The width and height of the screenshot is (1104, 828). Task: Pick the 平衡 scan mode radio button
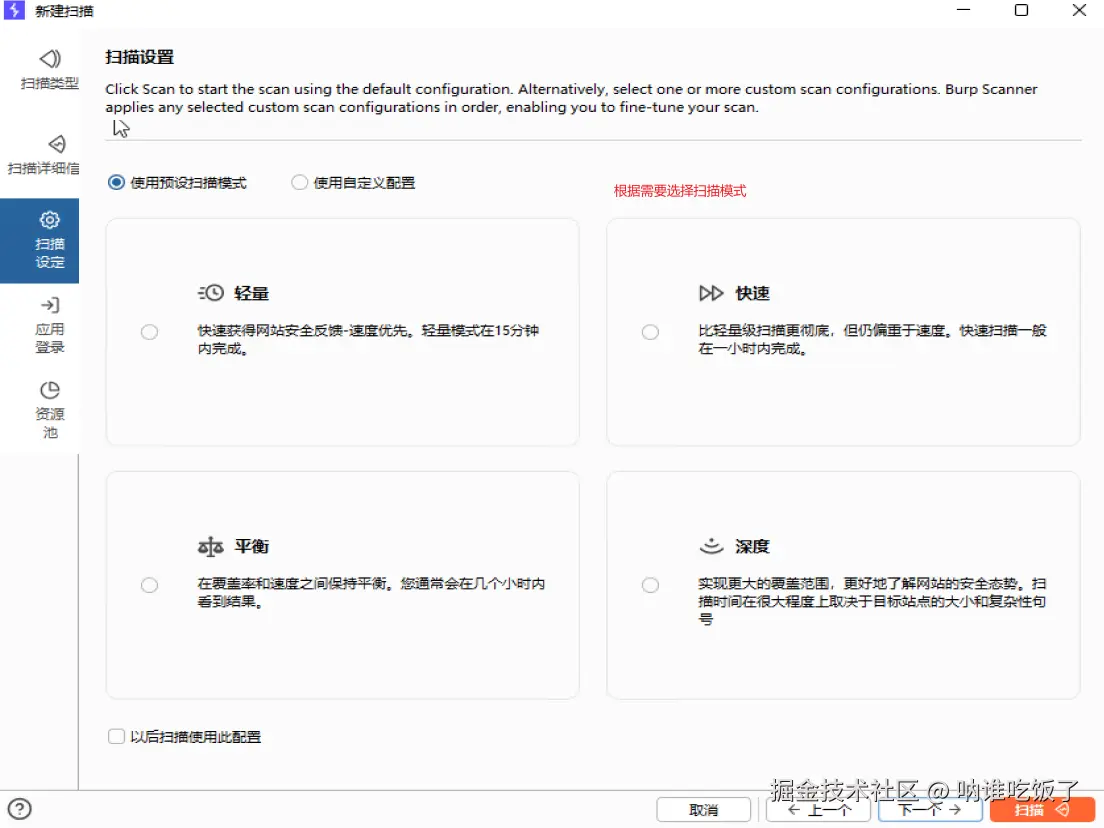(x=149, y=585)
